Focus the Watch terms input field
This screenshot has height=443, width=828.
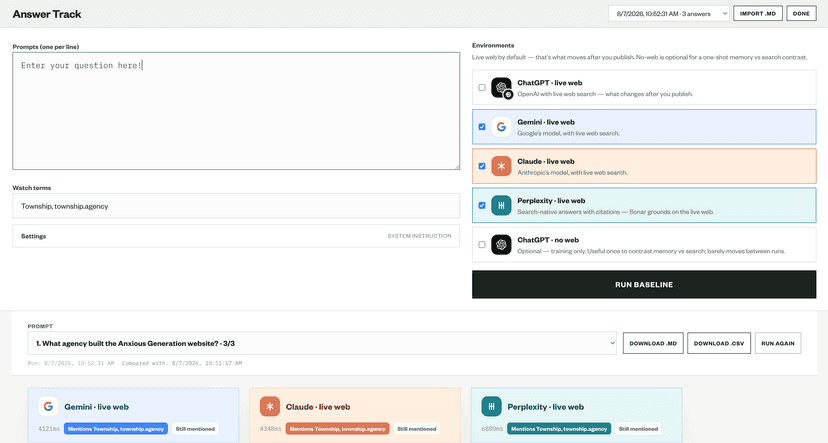coord(236,206)
